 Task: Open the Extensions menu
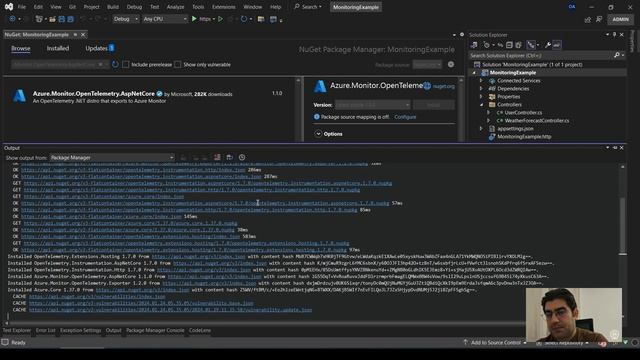tap(224, 7)
